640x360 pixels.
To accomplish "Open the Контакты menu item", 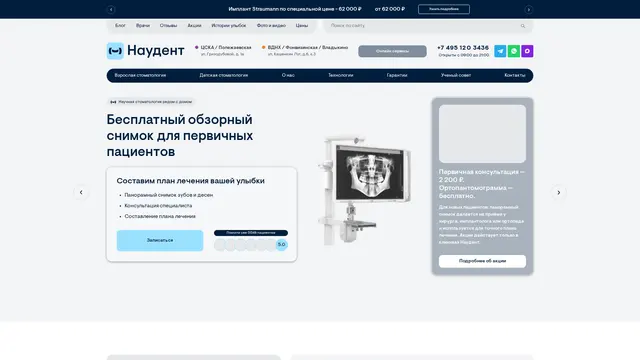I will tap(515, 75).
